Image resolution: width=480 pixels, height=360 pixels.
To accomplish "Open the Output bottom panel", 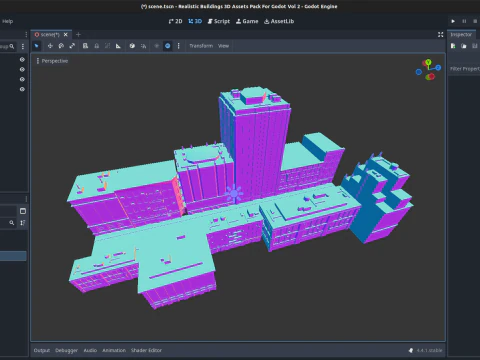I will pos(42,350).
